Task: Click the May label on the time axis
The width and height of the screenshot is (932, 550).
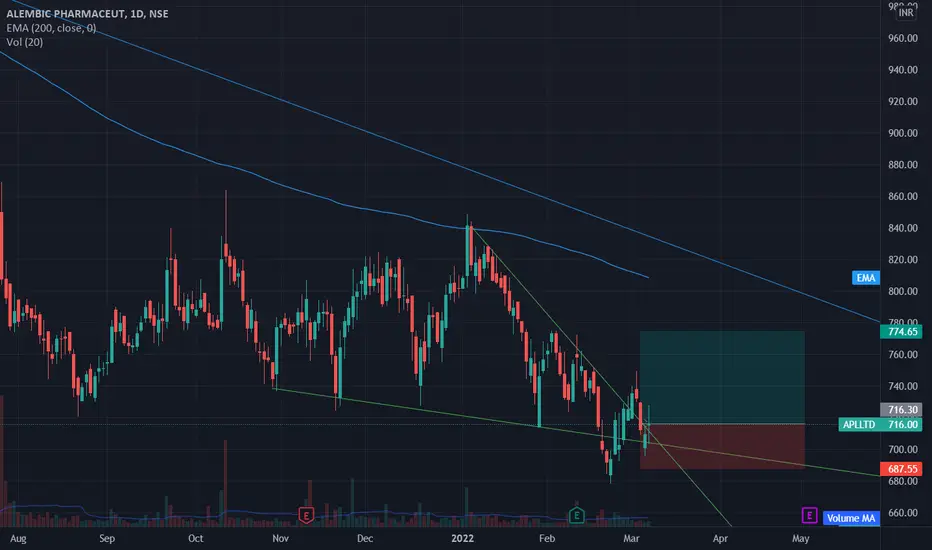Action: (x=801, y=539)
